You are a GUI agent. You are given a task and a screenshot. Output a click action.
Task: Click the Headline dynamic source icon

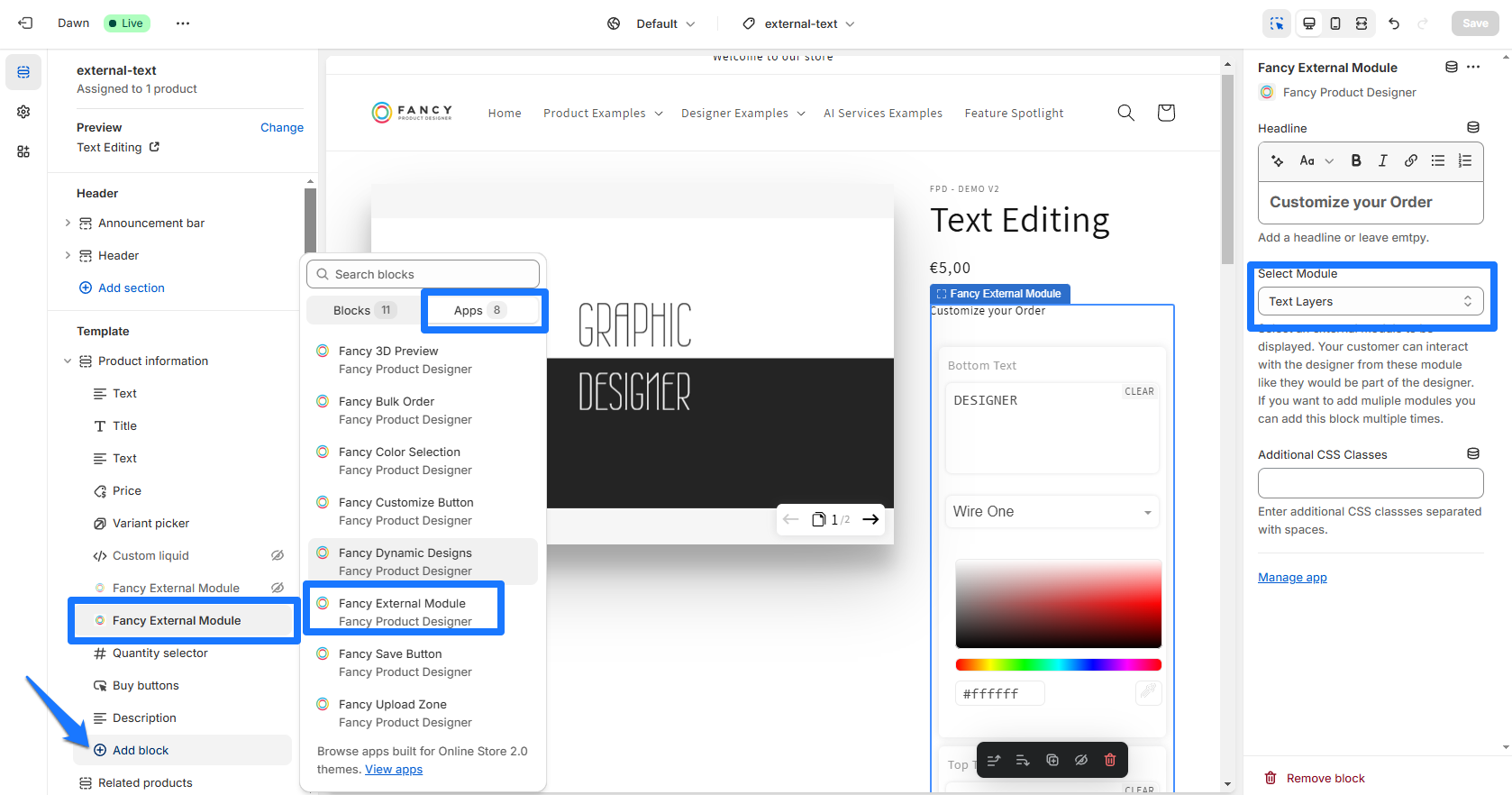[1473, 128]
